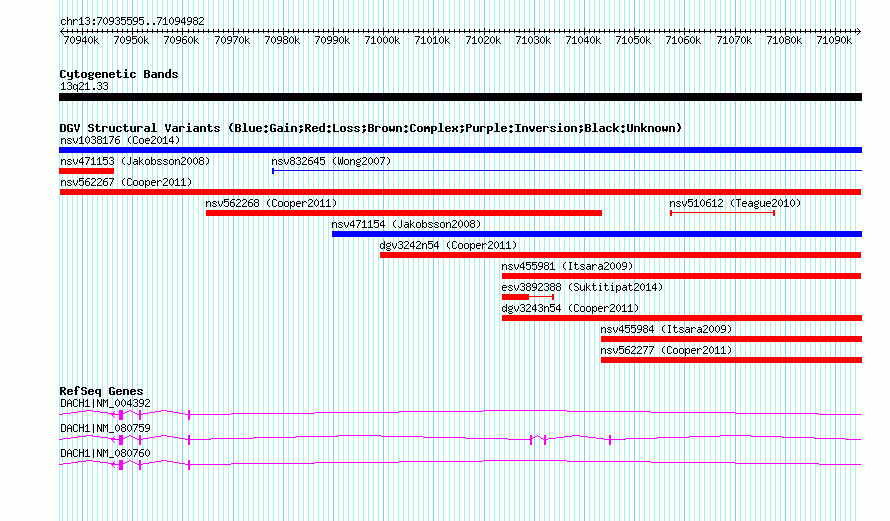Click the nsv562268 (Cooper2011) label
The width and height of the screenshot is (890, 521).
point(271,203)
